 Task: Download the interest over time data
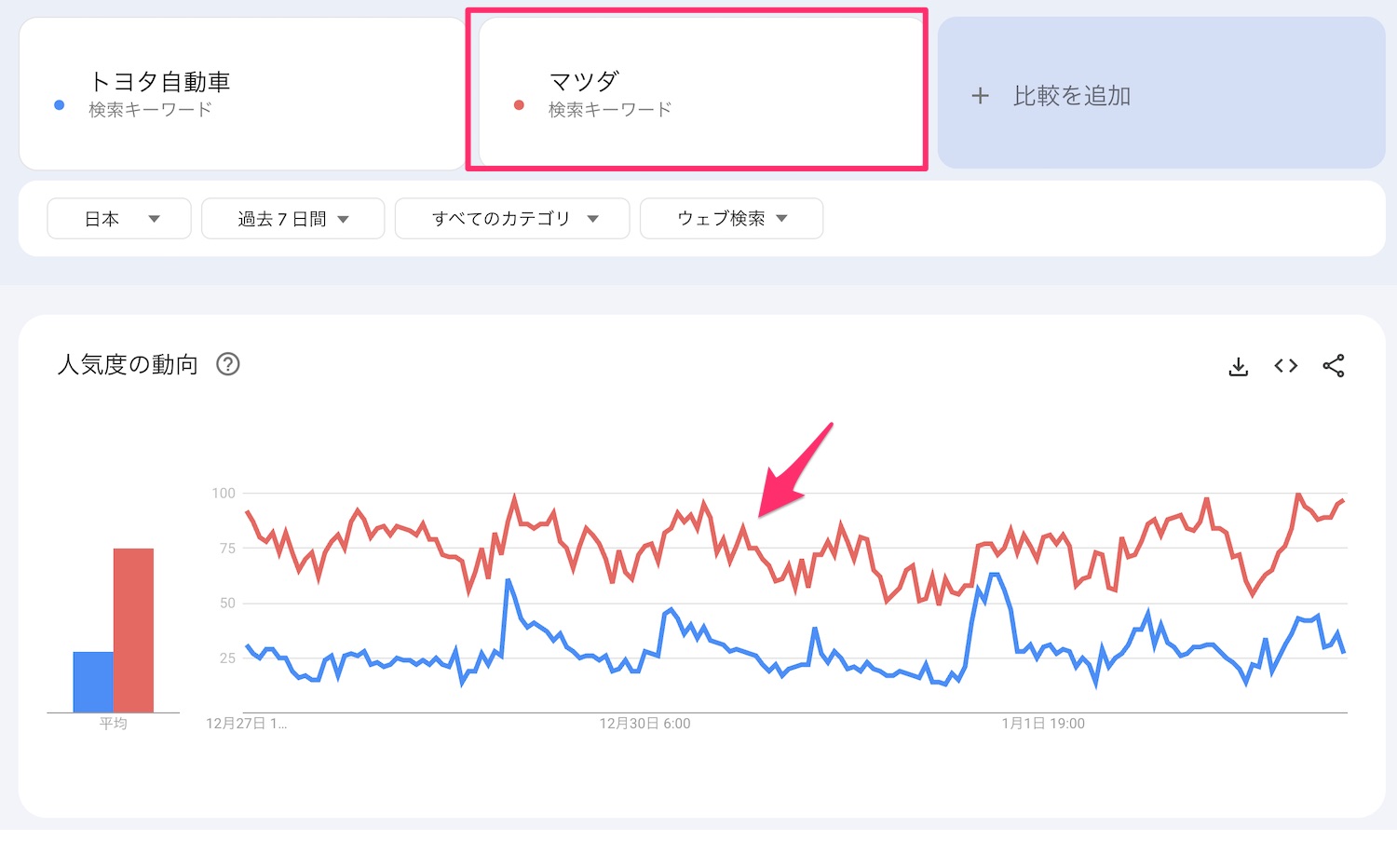1238,366
